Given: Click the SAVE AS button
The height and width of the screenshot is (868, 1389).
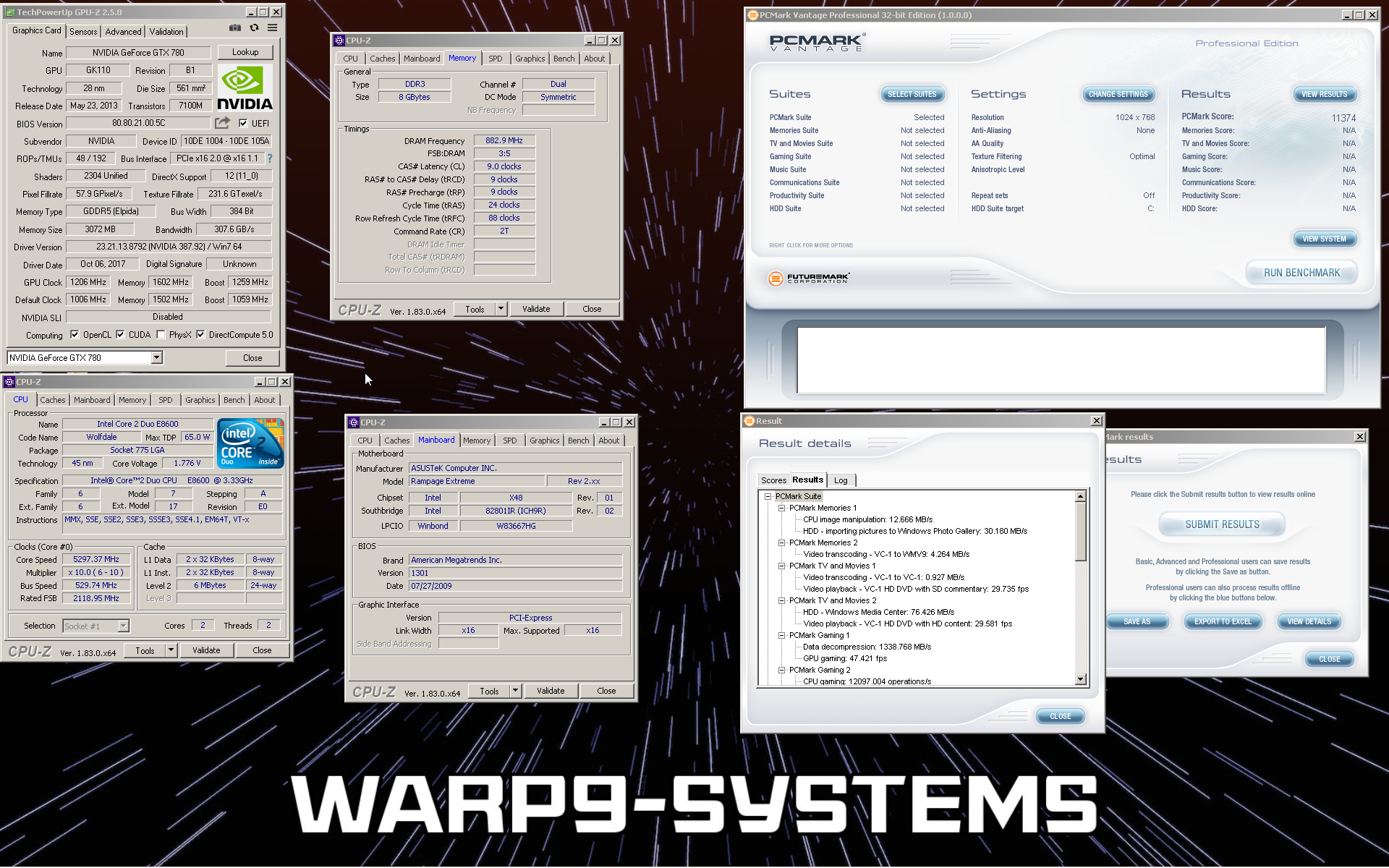Looking at the screenshot, I should 1137,621.
